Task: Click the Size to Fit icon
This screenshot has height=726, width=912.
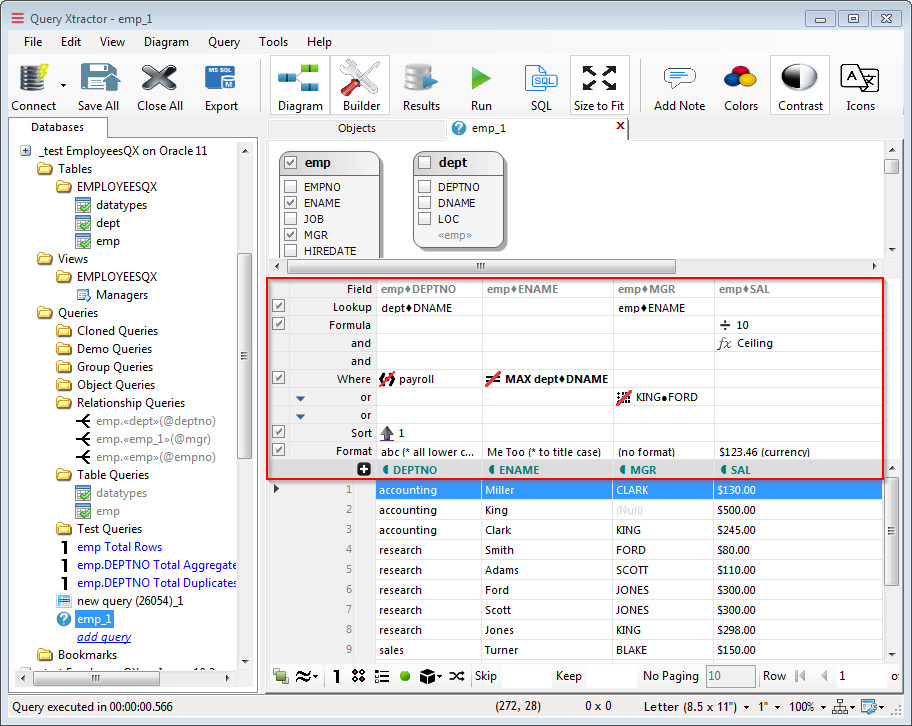Action: [x=599, y=79]
